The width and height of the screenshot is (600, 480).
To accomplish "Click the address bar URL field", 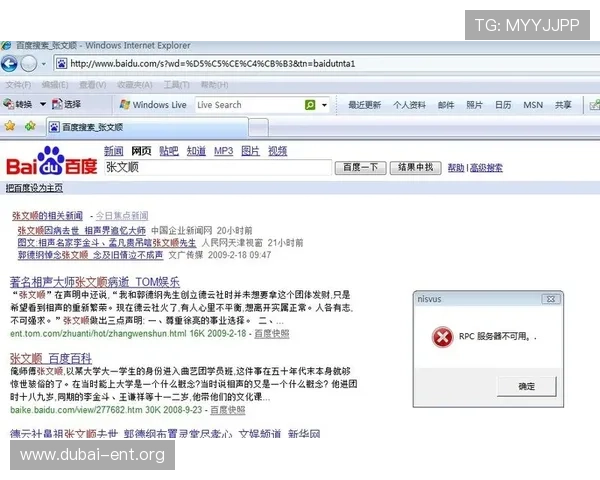I will pos(327,63).
